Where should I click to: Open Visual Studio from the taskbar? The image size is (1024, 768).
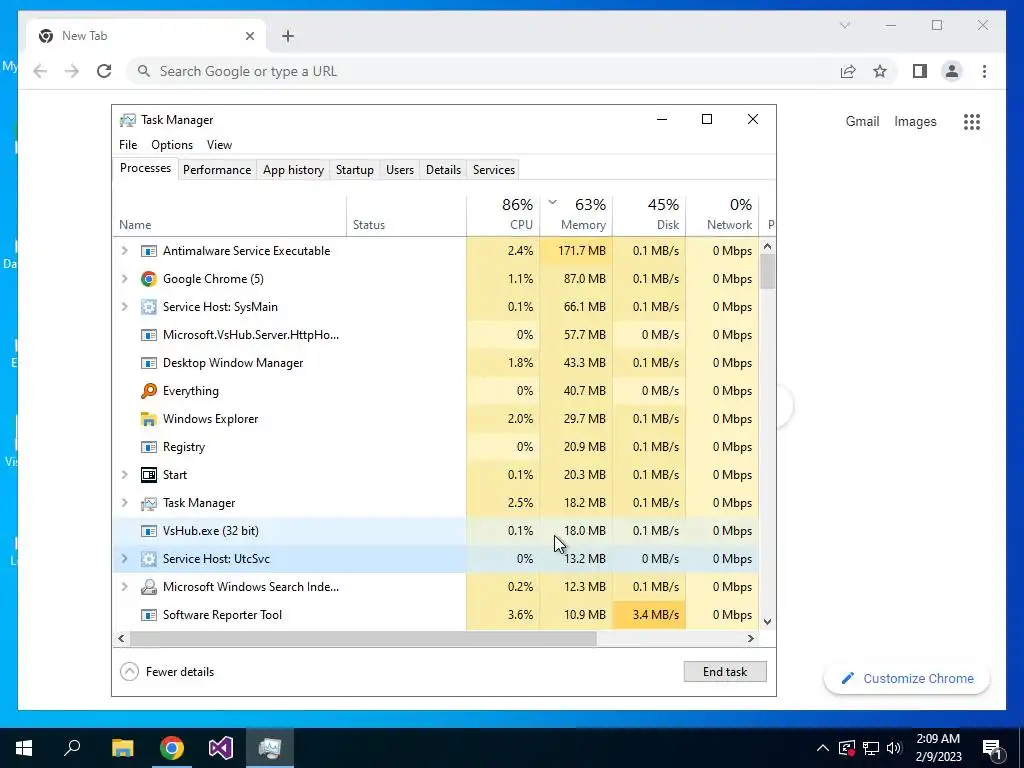click(221, 748)
